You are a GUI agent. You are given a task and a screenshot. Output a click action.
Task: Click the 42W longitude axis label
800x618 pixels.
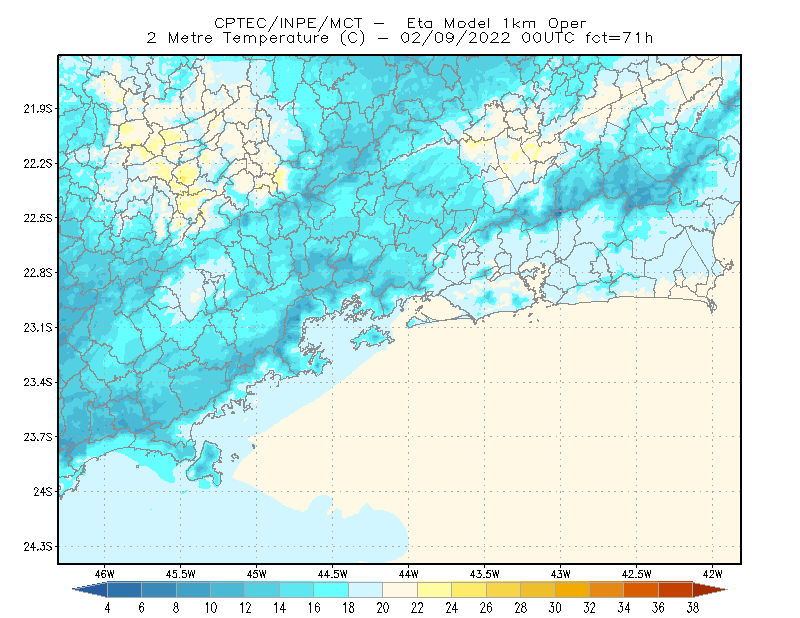coord(713,574)
